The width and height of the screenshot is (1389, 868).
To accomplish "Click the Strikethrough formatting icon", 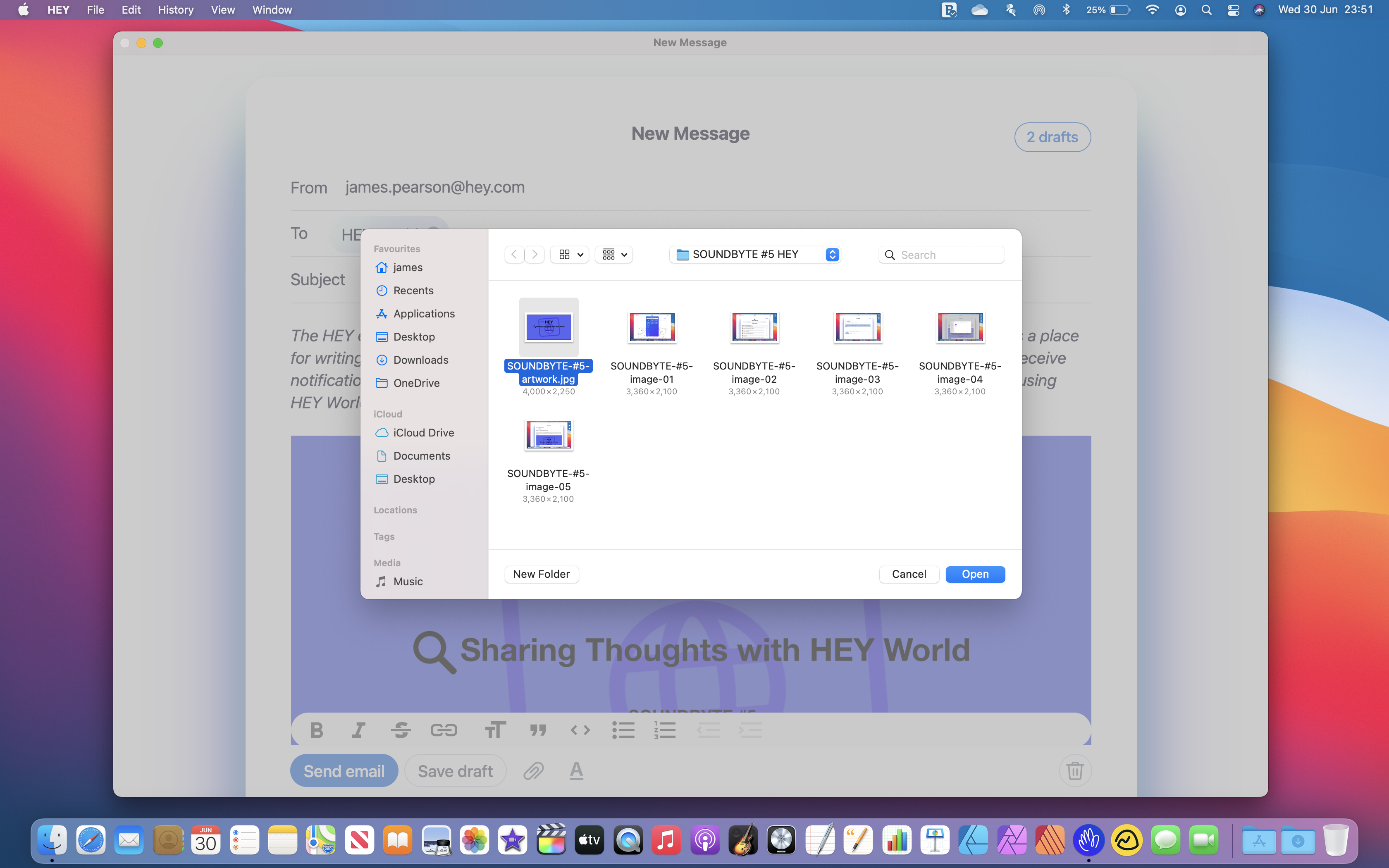I will click(x=401, y=730).
